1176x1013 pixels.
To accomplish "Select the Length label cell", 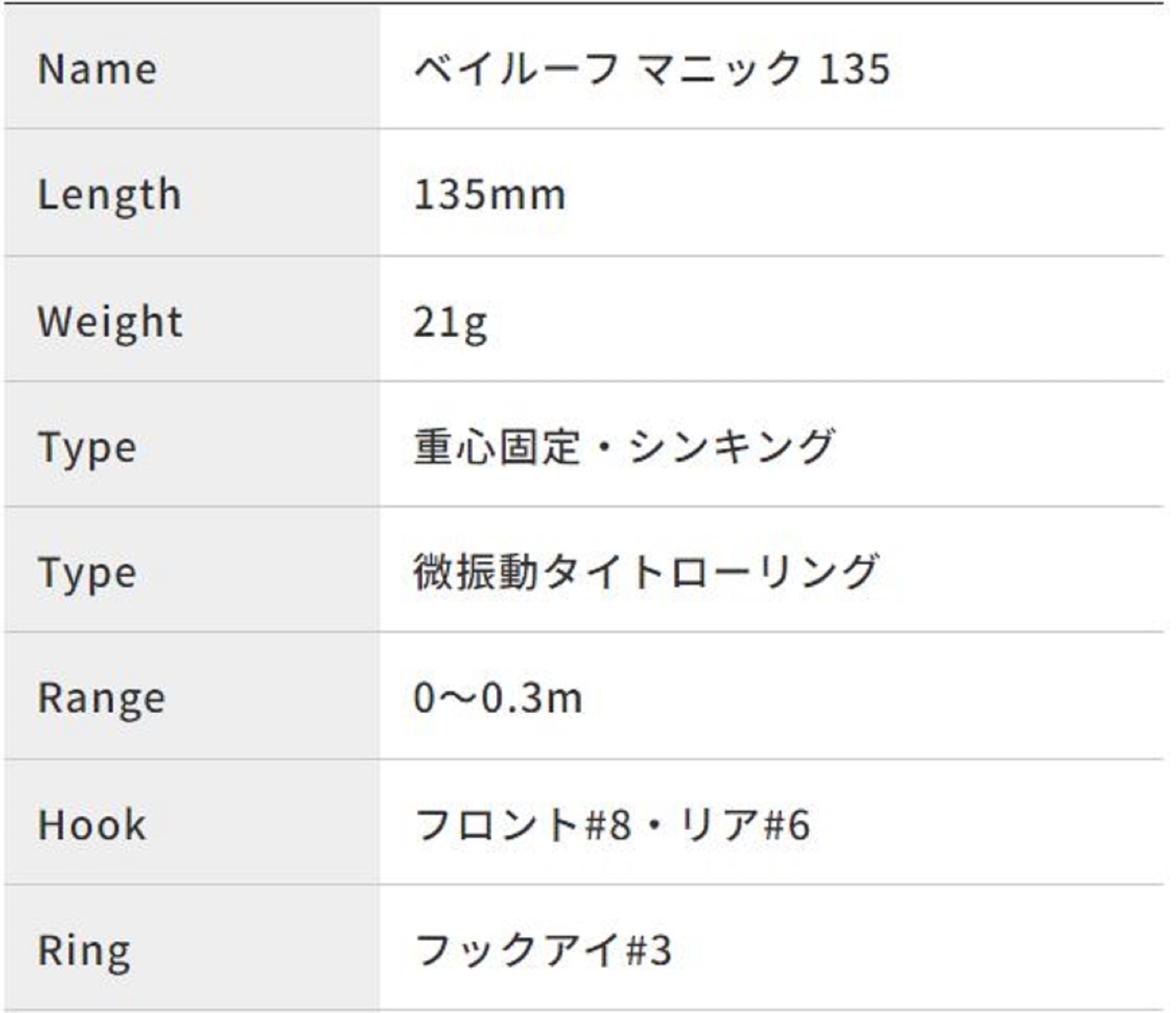I will 109,195.
